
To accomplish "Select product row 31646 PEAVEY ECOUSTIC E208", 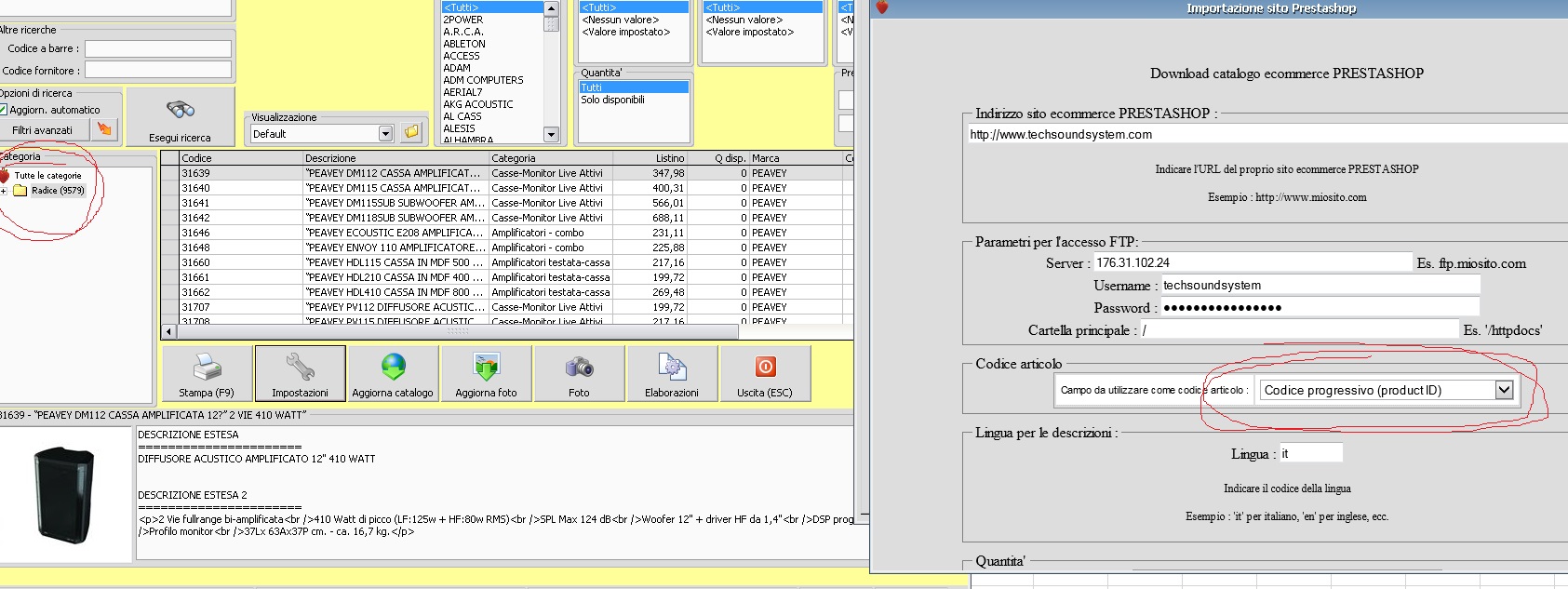I will [x=507, y=233].
